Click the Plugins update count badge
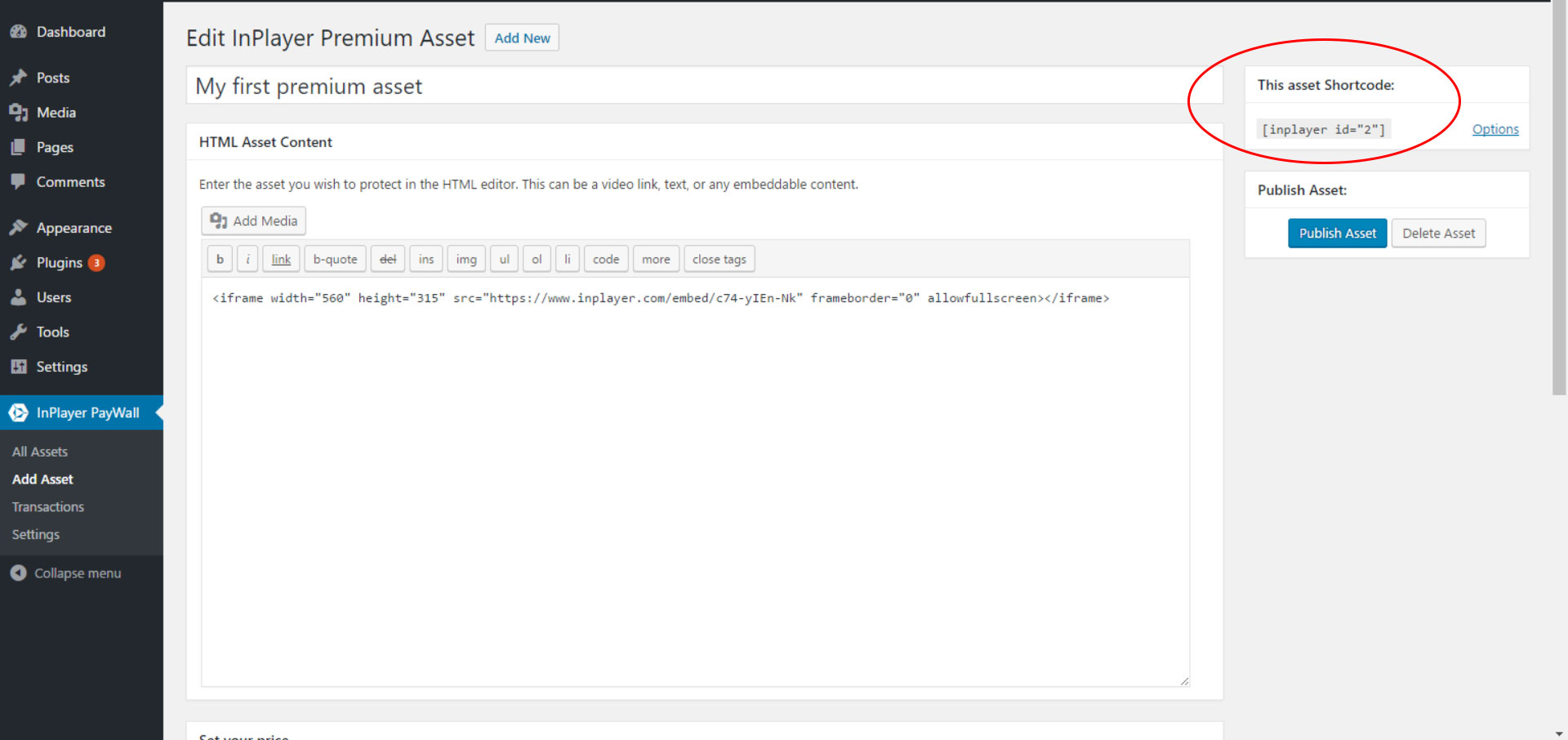This screenshot has width=1568, height=740. point(96,263)
